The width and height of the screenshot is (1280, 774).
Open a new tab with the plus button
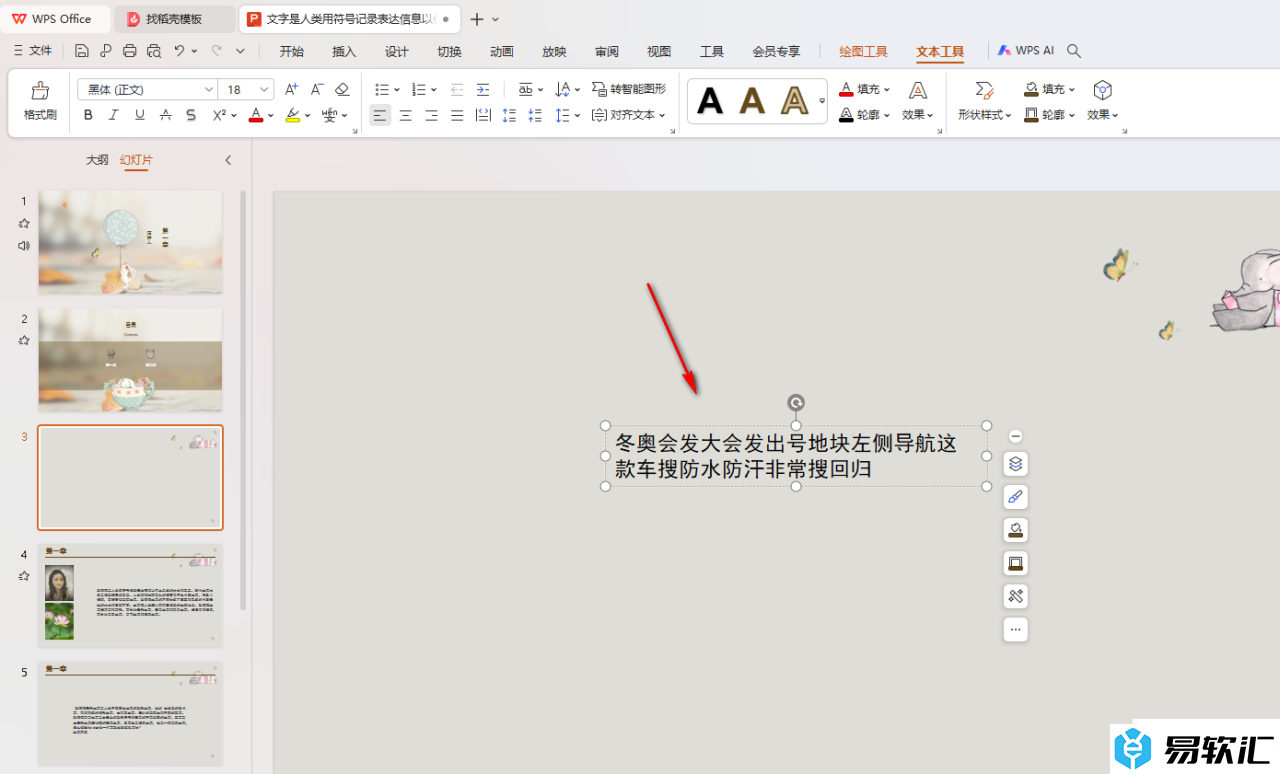[x=477, y=19]
